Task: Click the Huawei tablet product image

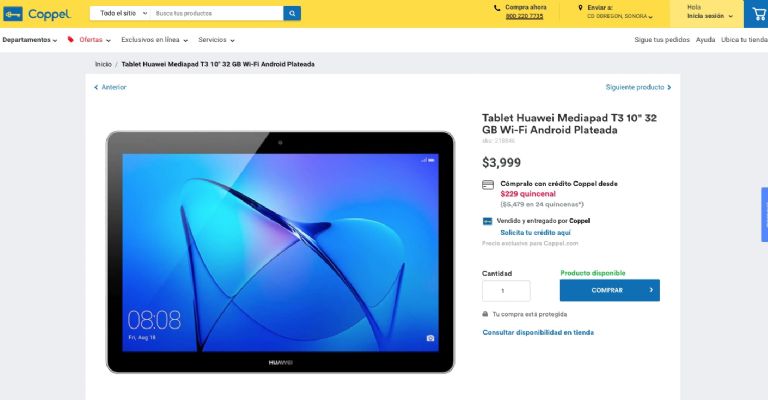Action: tap(280, 252)
